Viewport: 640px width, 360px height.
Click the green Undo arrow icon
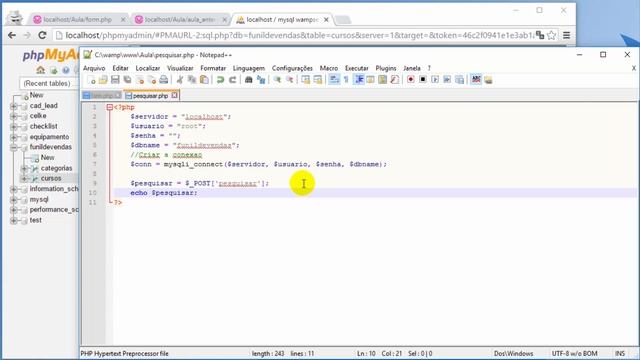(220, 80)
